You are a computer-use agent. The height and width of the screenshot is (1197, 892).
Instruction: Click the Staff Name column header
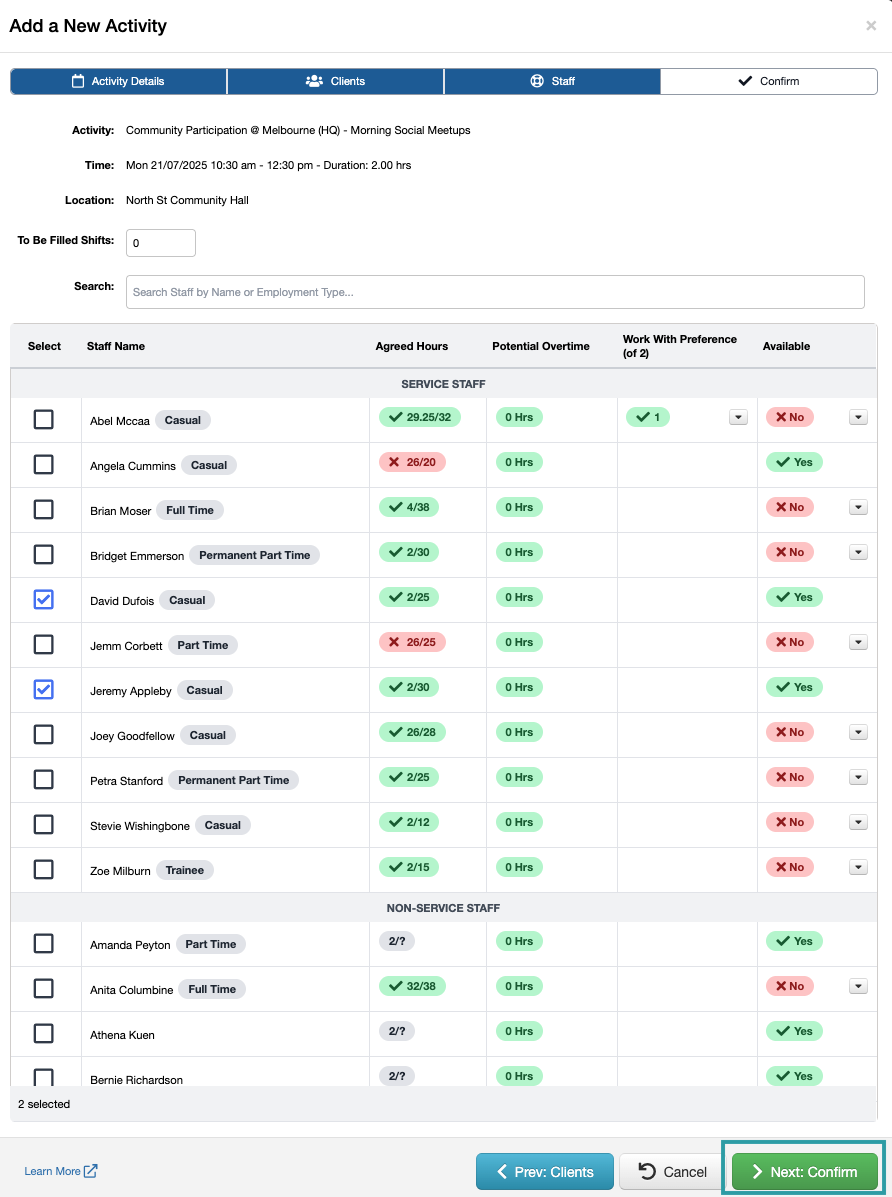point(116,346)
